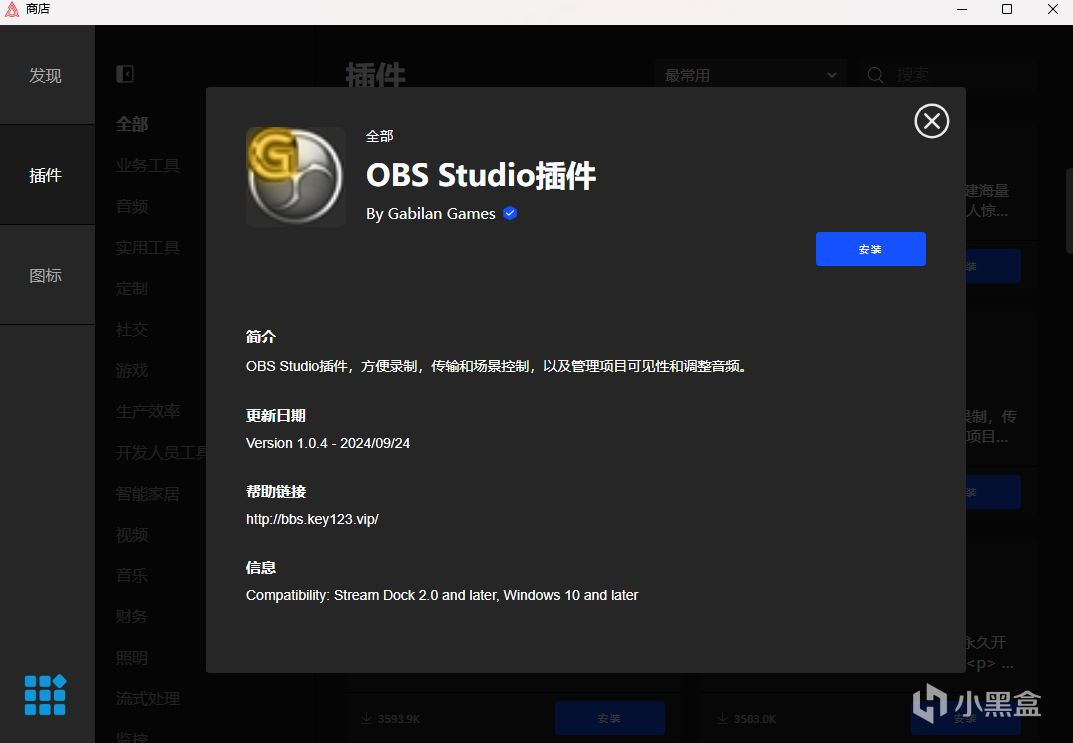
Task: Select the 定制 category
Action: coord(131,289)
